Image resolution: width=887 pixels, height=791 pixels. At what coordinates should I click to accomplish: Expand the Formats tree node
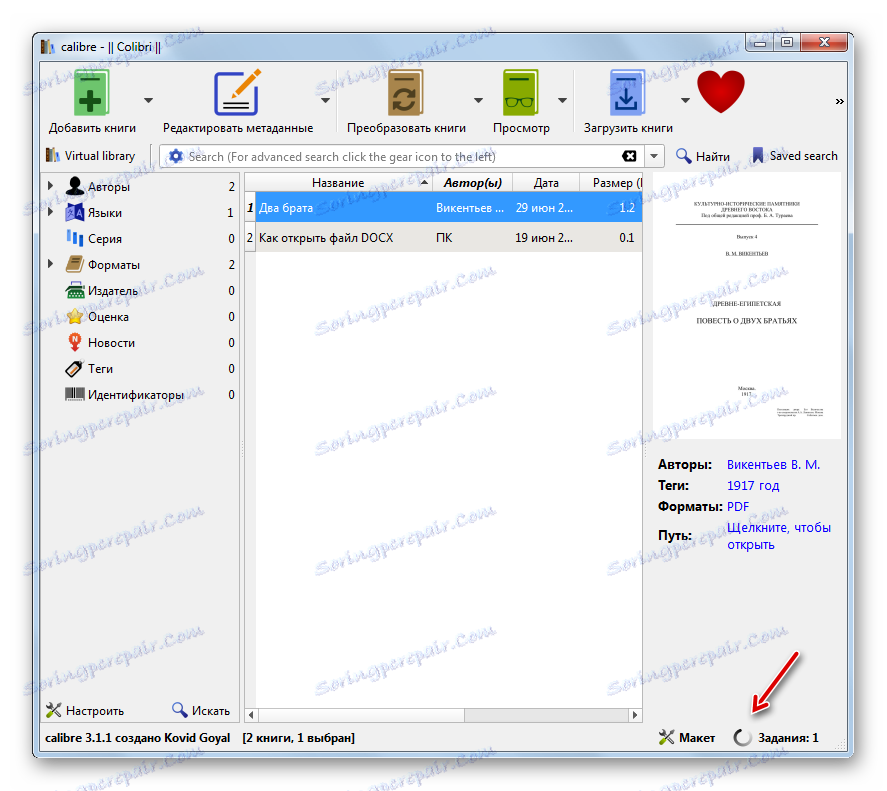(50, 264)
